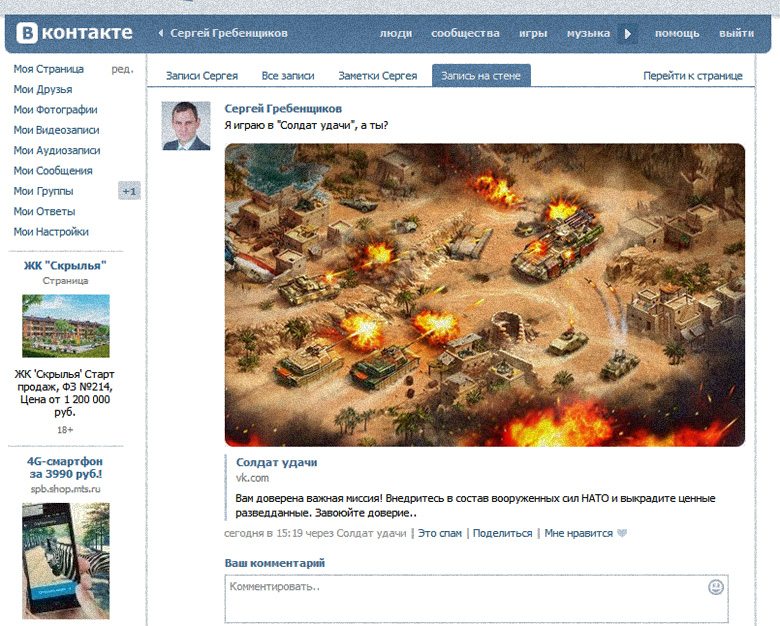This screenshot has width=780, height=626.
Task: Click Поделиться to share the post
Action: click(502, 533)
